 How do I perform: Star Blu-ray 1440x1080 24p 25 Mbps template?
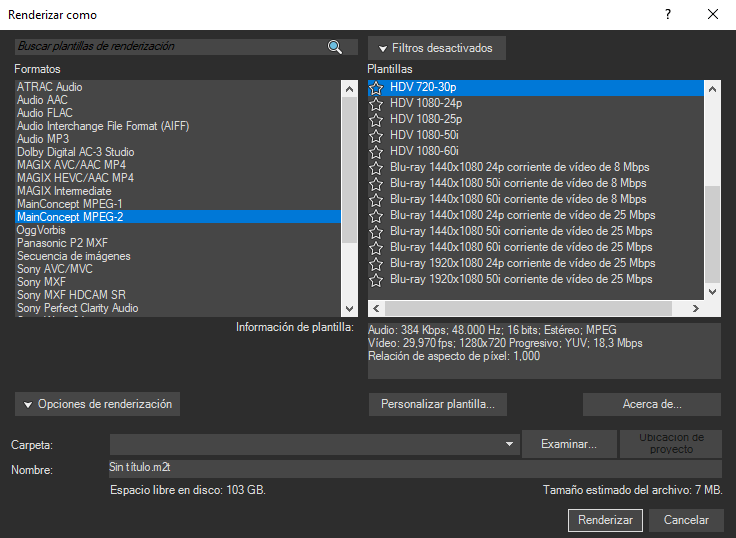376,215
